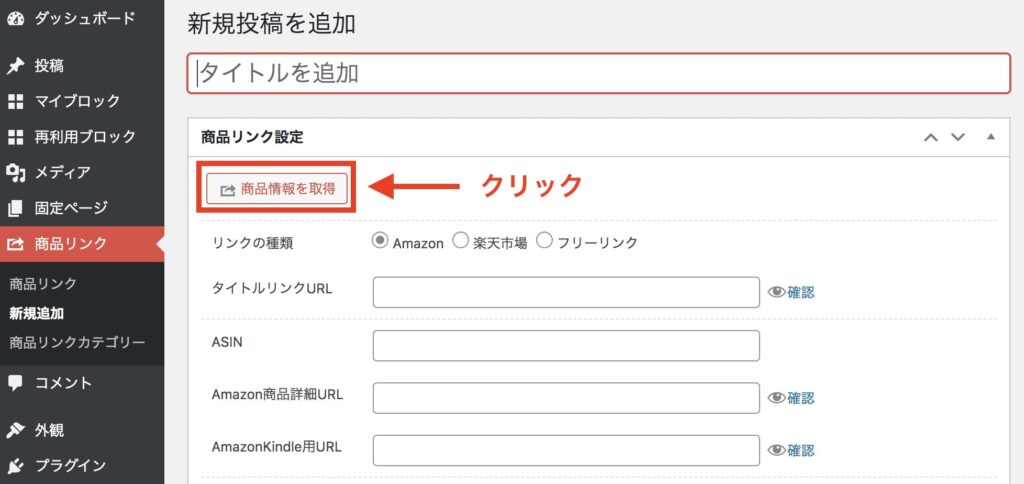
Task: Open the 商品リンク submenu list item
Action: pos(43,283)
